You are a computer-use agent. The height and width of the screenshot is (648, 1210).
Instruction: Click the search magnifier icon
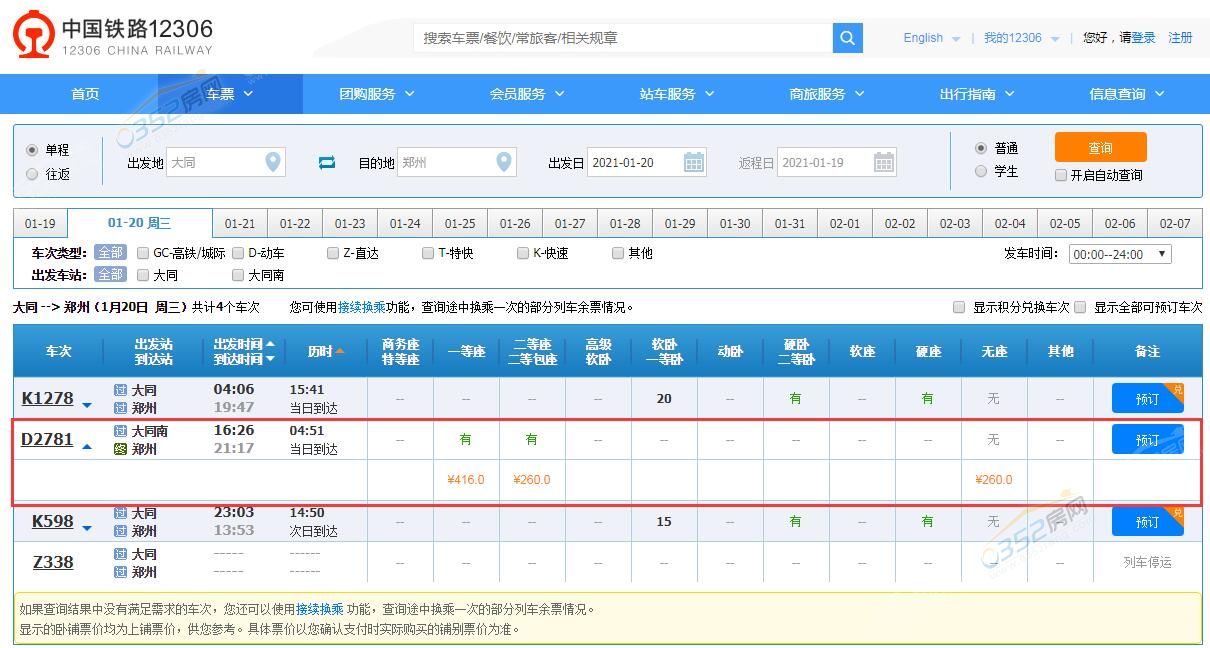point(847,38)
